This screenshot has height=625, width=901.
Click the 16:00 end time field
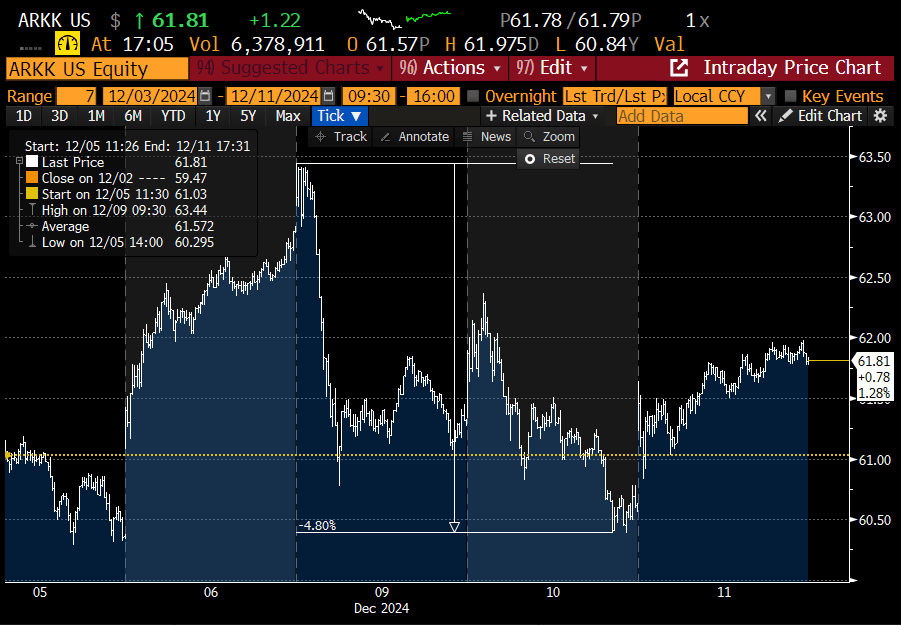pos(434,96)
